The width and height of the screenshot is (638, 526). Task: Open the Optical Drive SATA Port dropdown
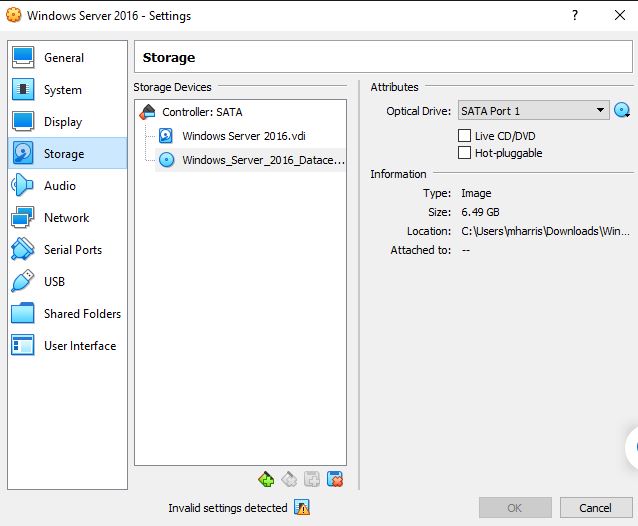(x=533, y=111)
